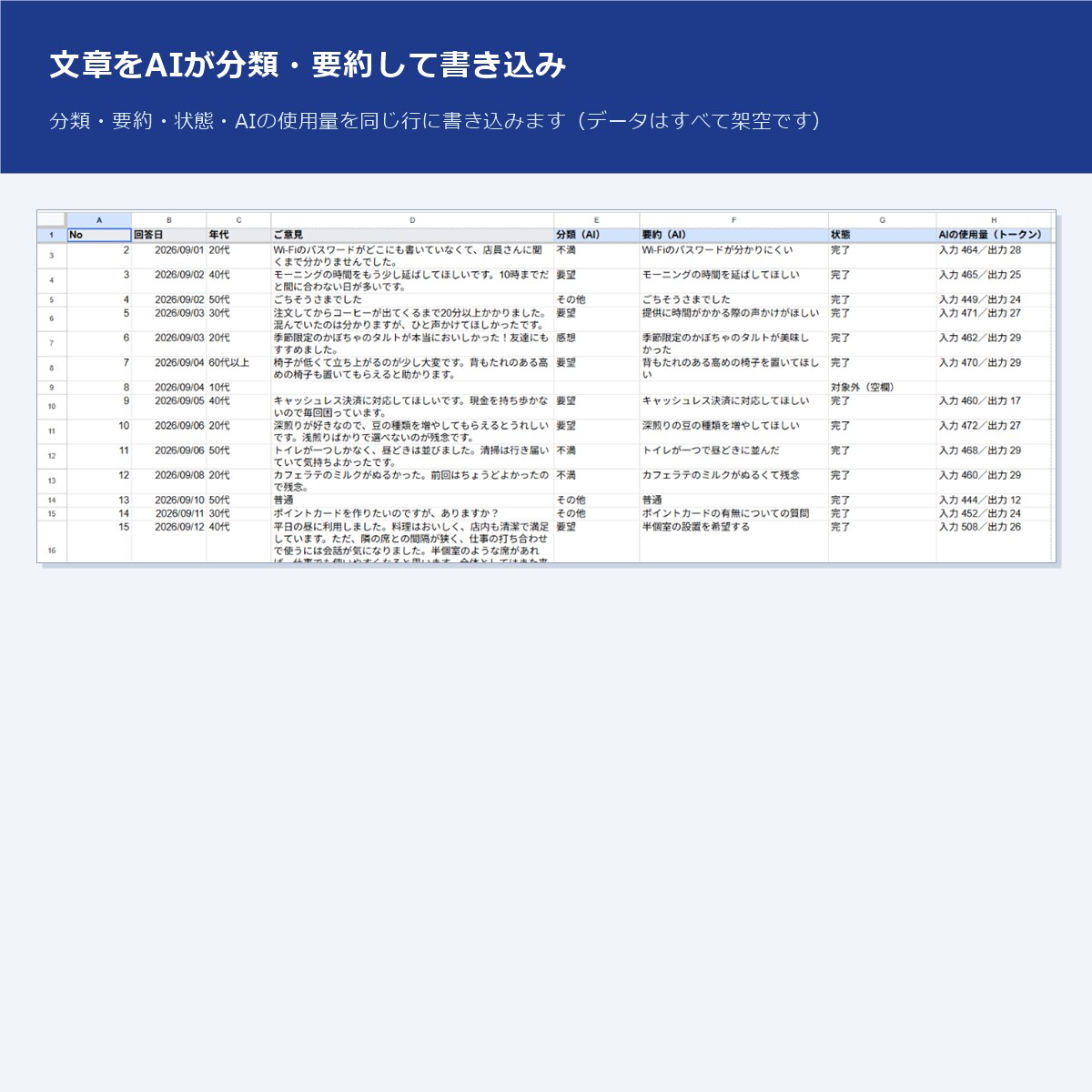Click the 'AIの使用量（トークン）' header cell
The image size is (1092, 1092).
coord(994,235)
